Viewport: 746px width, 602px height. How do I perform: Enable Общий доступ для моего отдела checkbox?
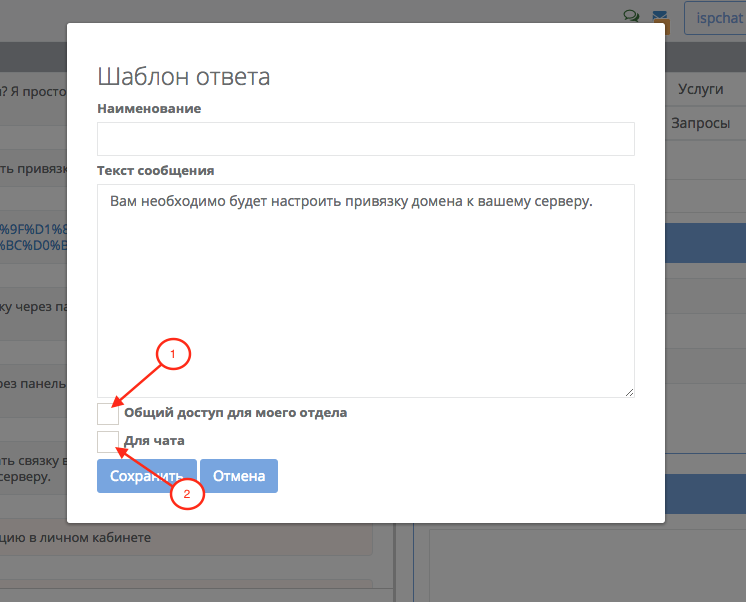[108, 414]
